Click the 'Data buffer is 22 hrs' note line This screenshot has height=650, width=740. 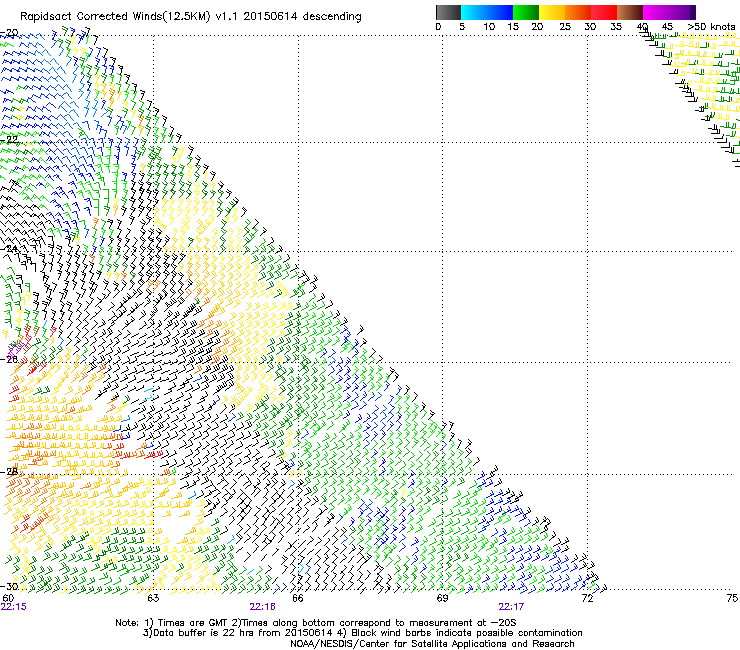(x=362, y=633)
